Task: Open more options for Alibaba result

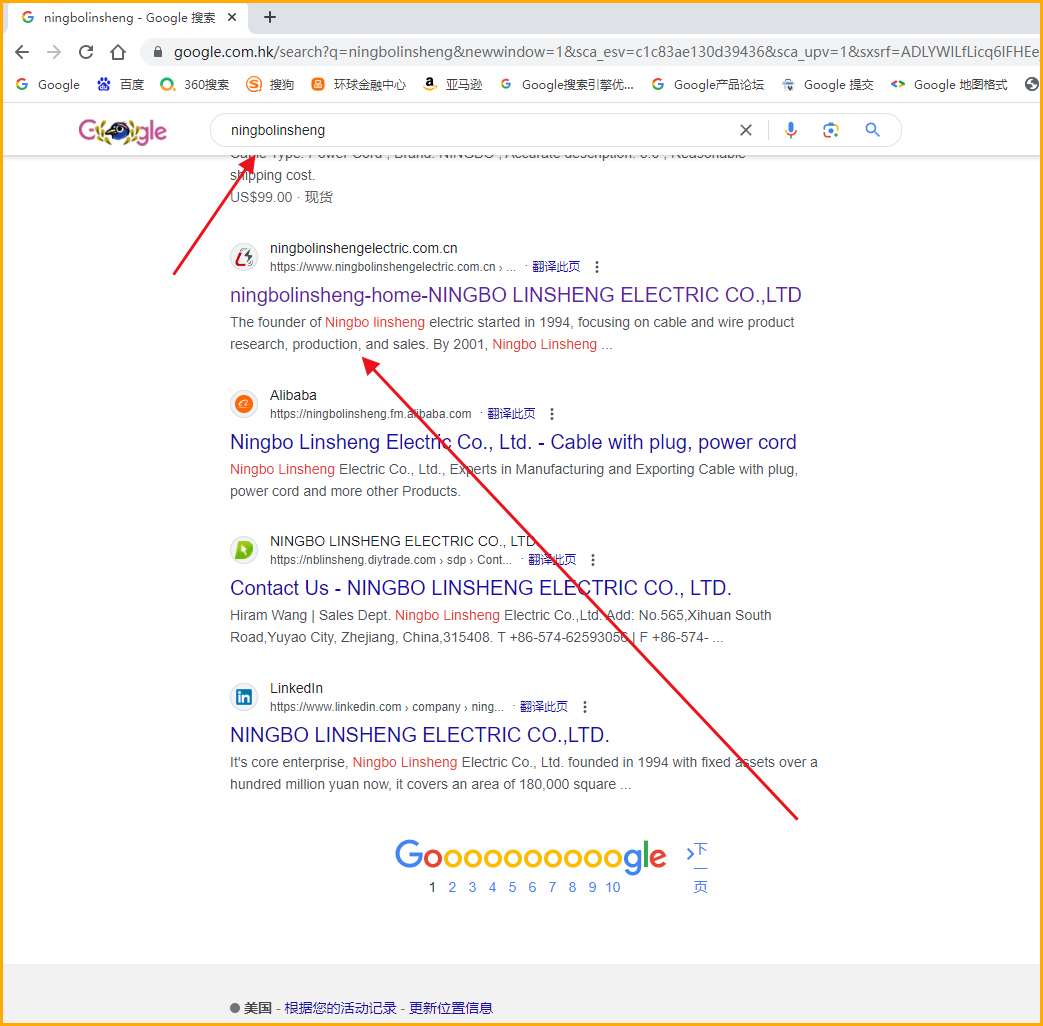Action: 552,414
